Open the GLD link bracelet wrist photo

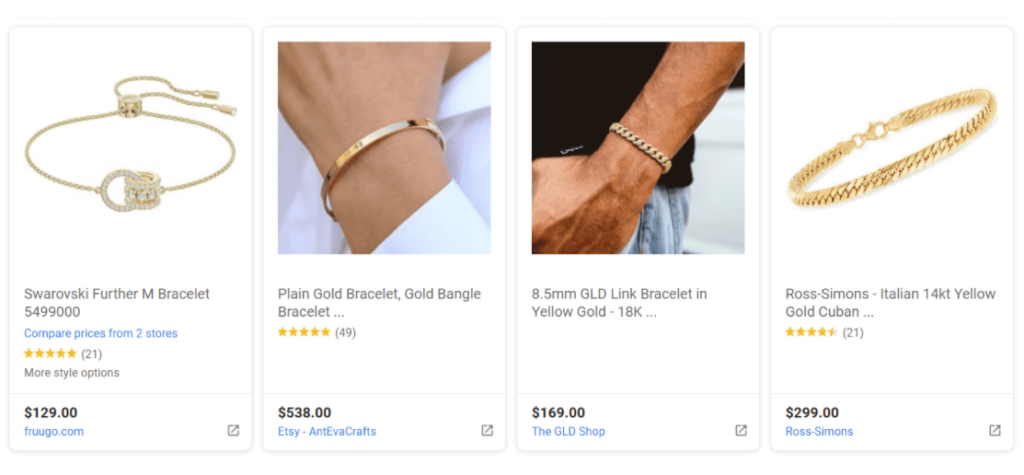click(638, 148)
